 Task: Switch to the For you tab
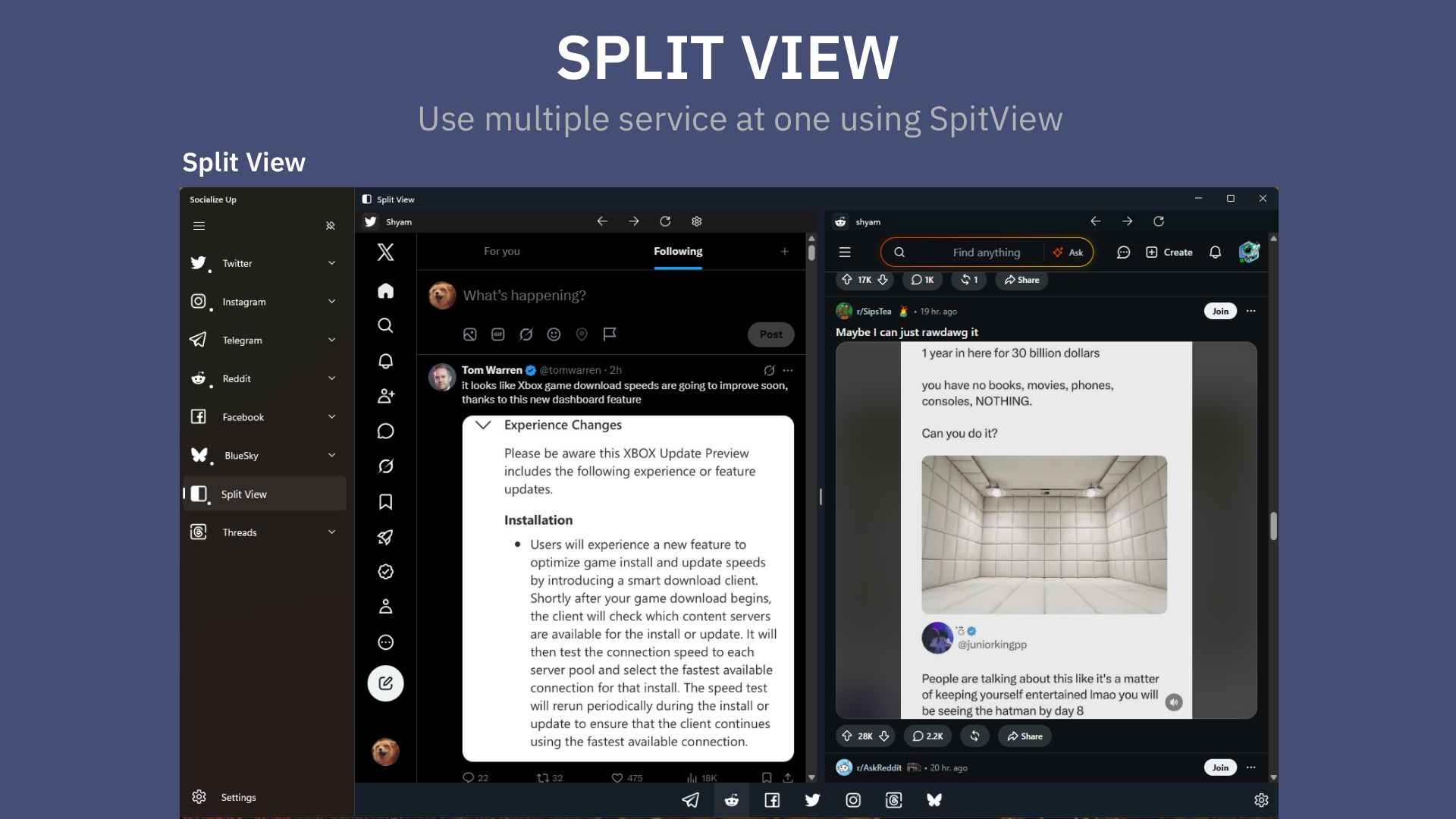pyautogui.click(x=502, y=251)
